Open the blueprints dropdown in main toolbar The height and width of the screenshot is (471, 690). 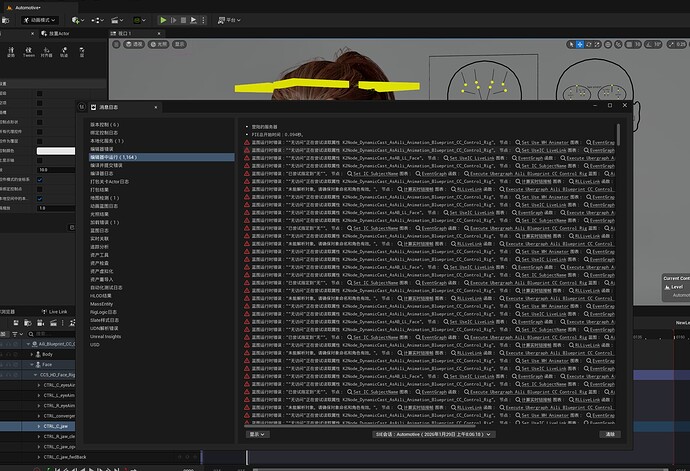click(97, 20)
